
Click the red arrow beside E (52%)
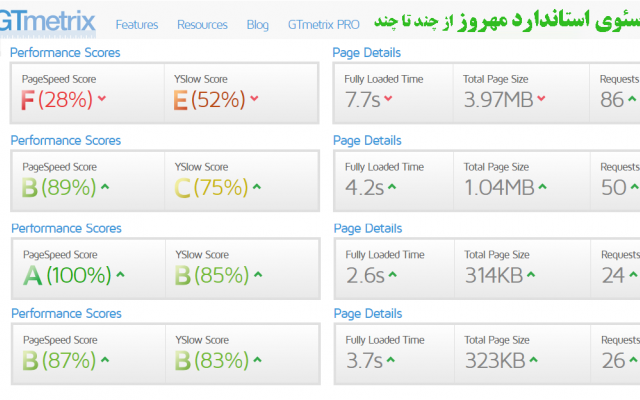[x=254, y=98]
